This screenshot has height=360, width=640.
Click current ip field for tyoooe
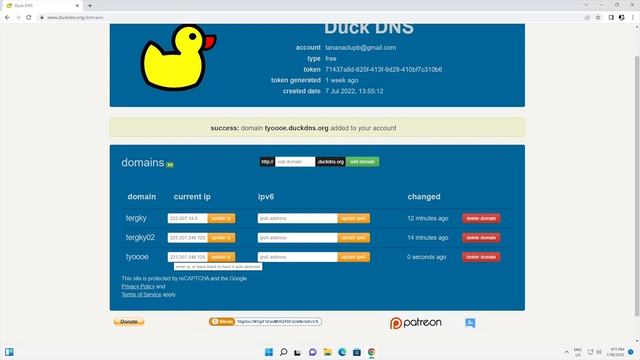pyautogui.click(x=188, y=257)
